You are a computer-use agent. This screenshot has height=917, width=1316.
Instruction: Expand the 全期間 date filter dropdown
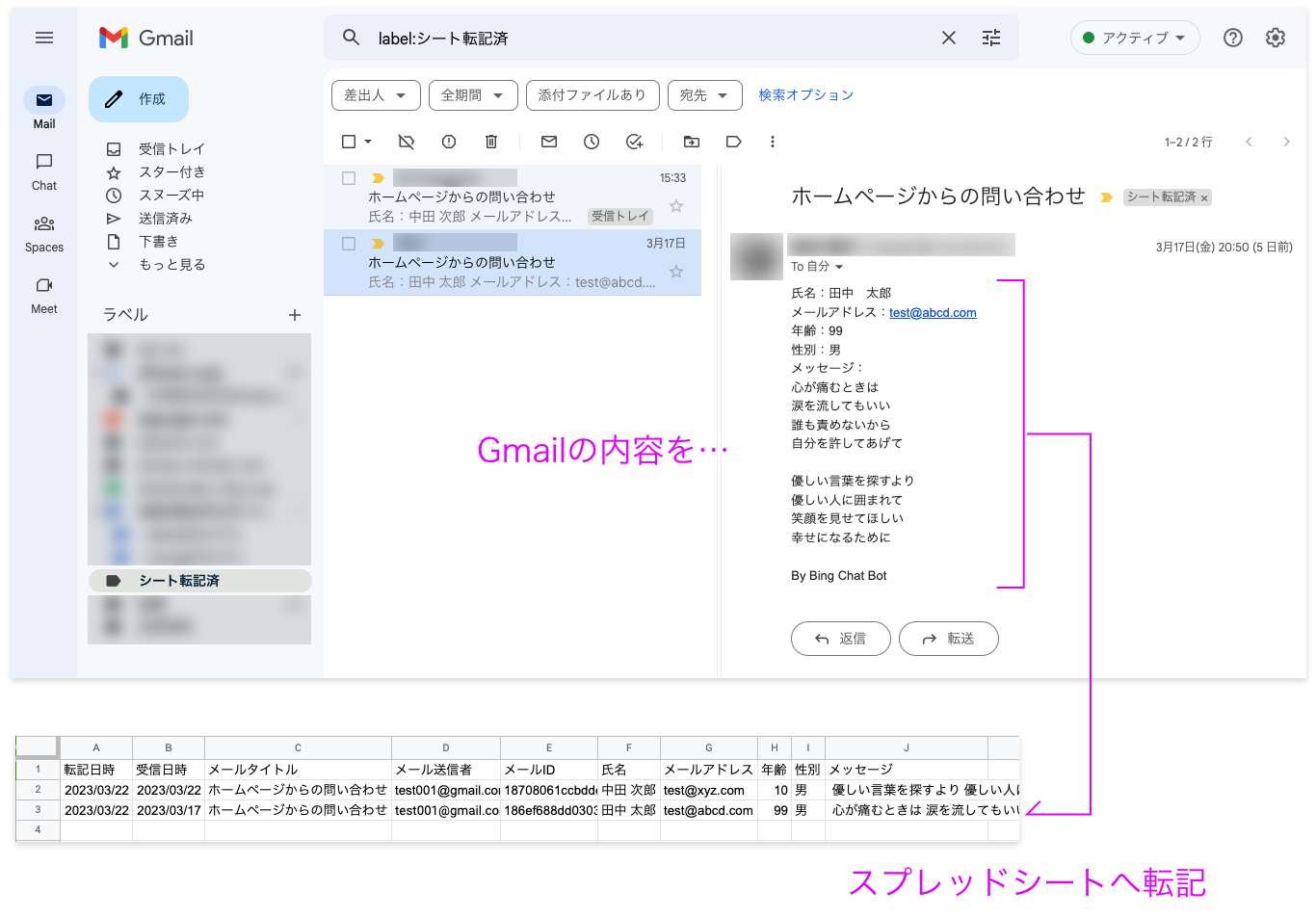point(472,95)
